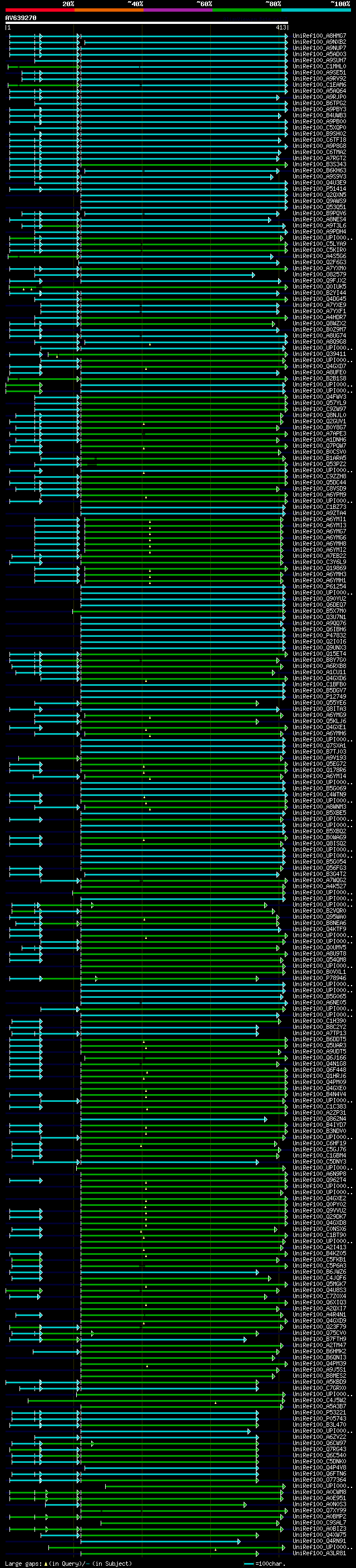Click the label UniRef100_A9RV92
This screenshot has width=356, height=1568.
319,78
